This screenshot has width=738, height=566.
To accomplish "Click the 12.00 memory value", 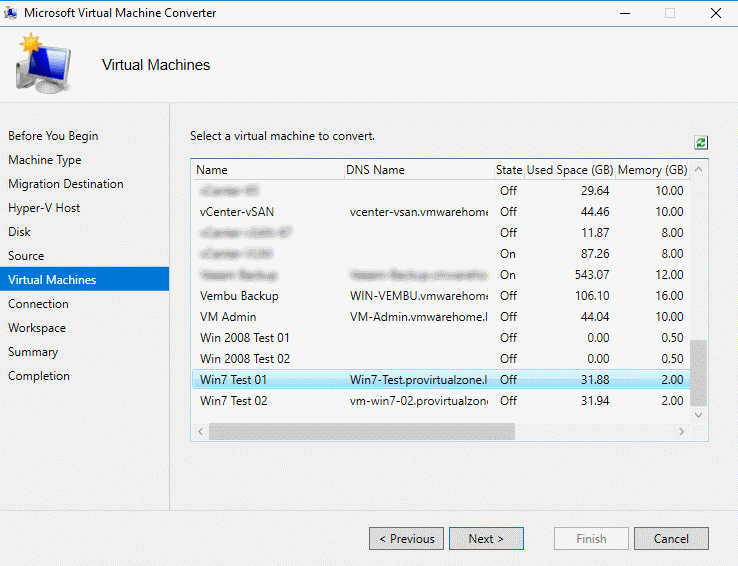I will tap(669, 275).
